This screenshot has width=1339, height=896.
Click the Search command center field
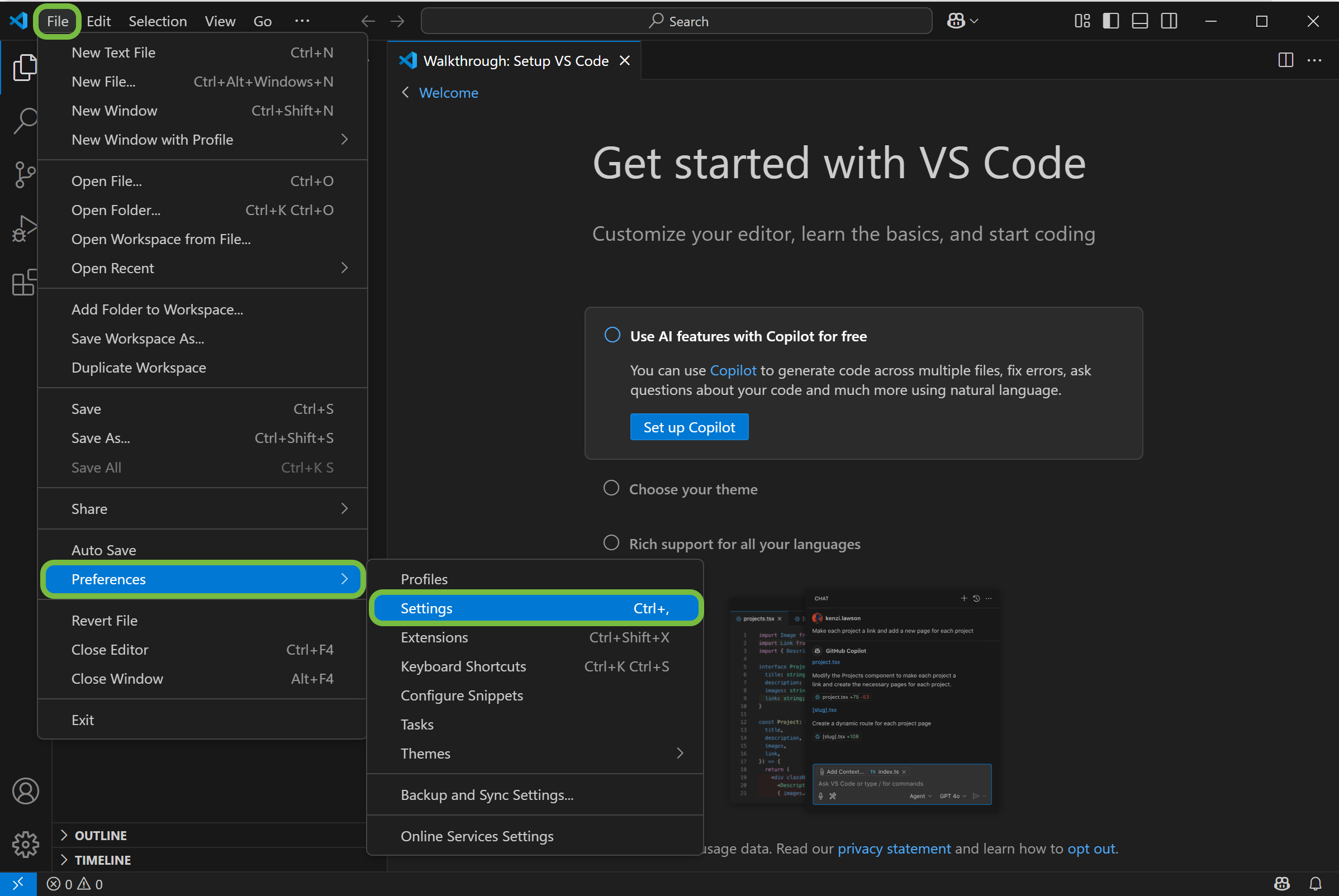(676, 21)
